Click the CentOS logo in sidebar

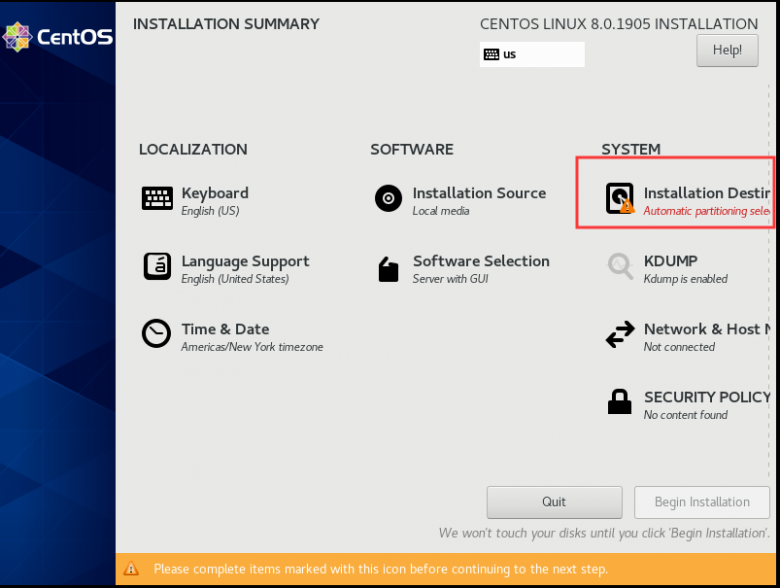[x=58, y=37]
